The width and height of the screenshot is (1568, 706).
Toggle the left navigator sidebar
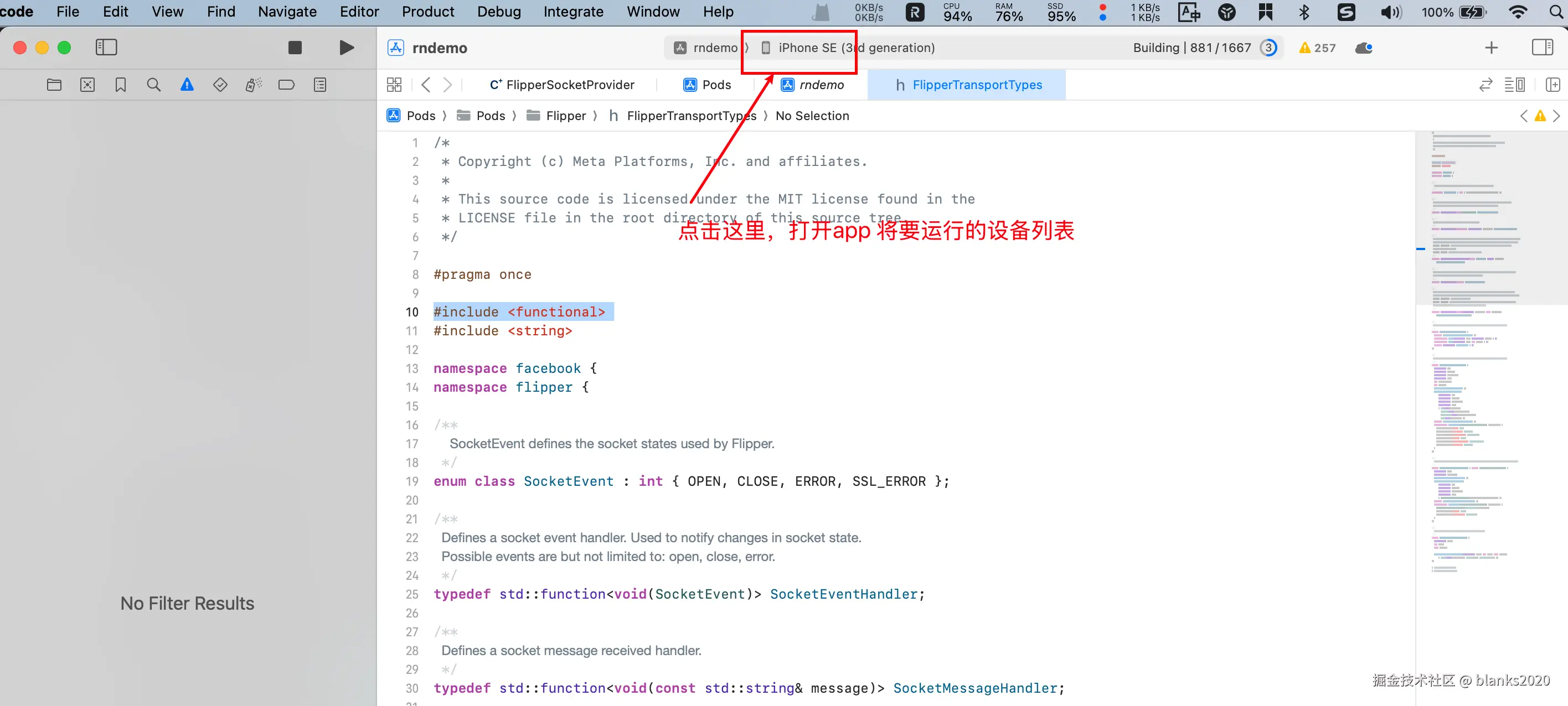pos(106,48)
